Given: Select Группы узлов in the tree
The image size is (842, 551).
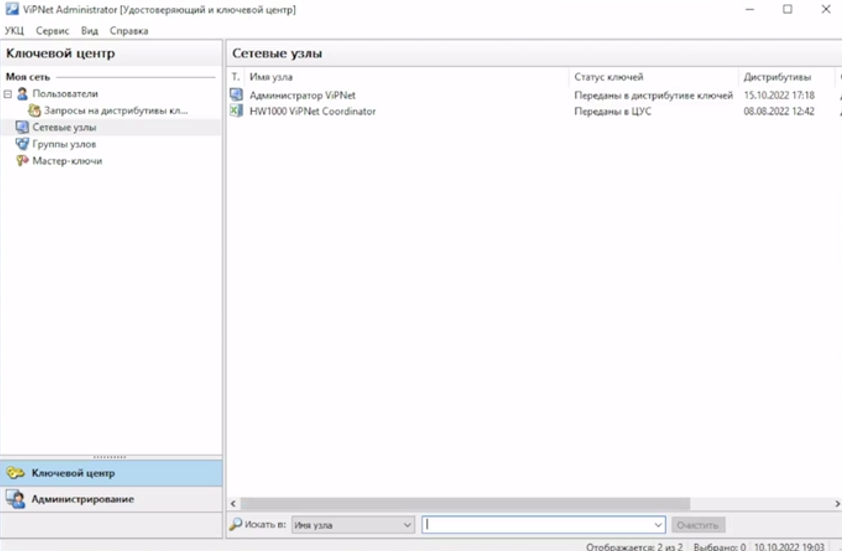Looking at the screenshot, I should (x=64, y=144).
